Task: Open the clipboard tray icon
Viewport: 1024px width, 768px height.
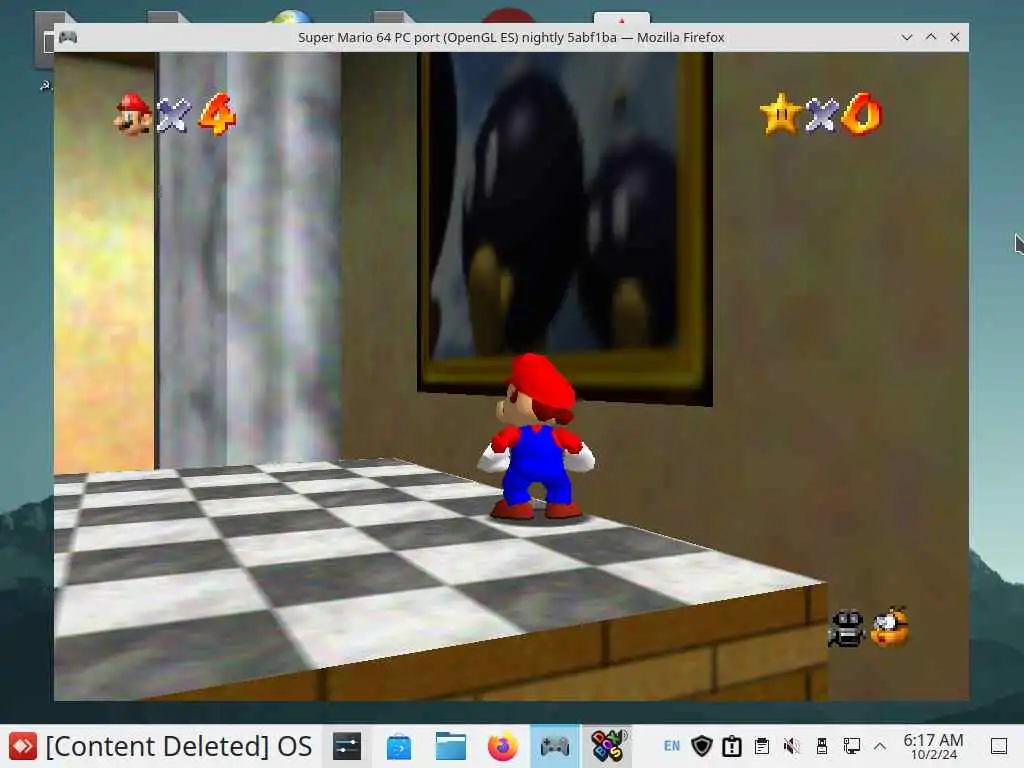Action: [761, 746]
